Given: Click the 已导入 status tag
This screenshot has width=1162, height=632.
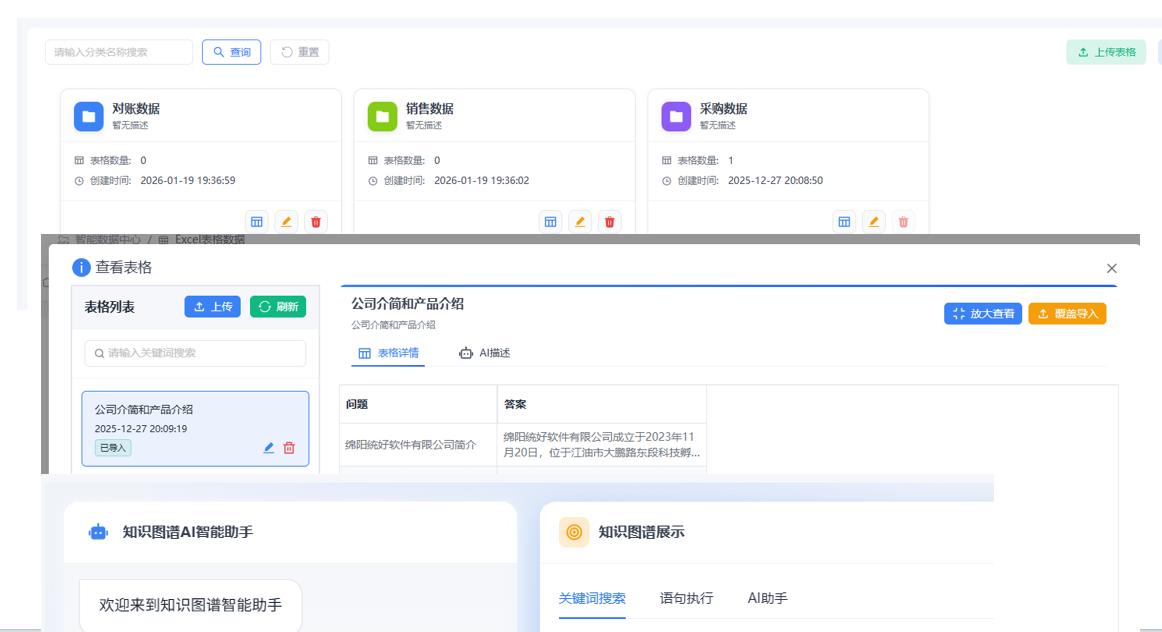Looking at the screenshot, I should point(113,448).
